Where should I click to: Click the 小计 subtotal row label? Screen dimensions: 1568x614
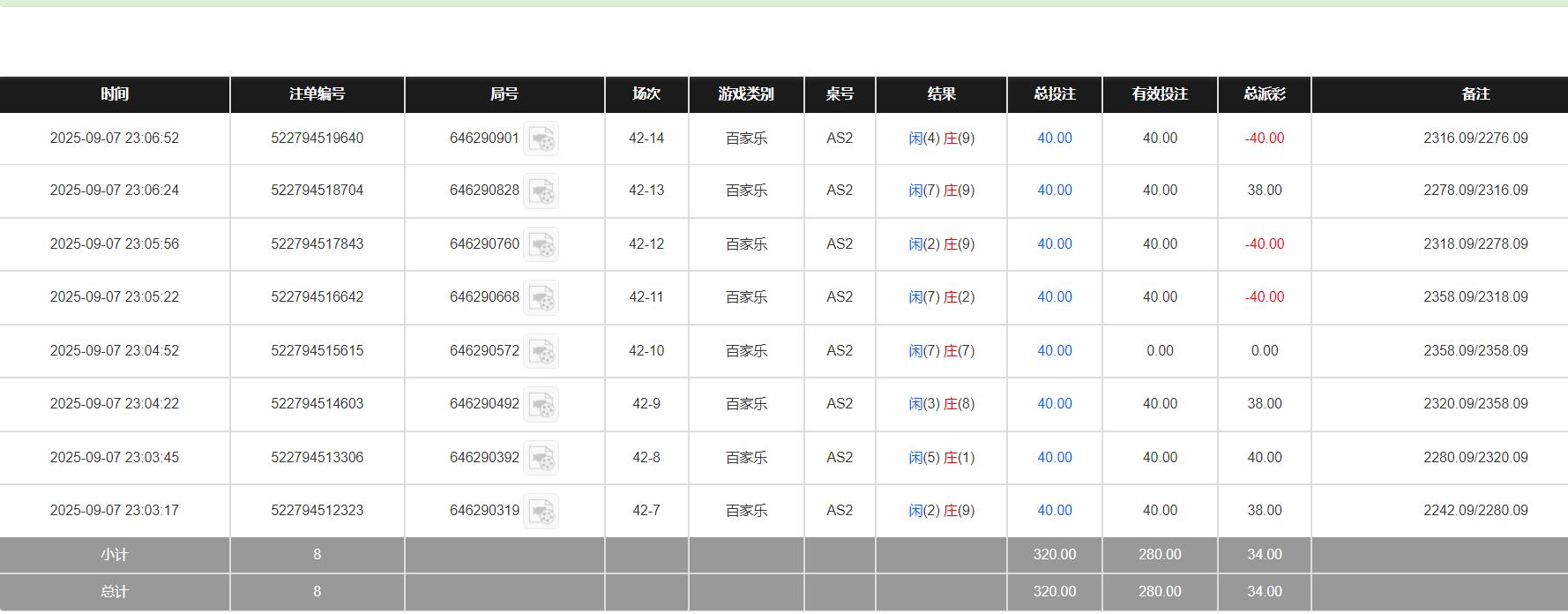click(x=115, y=555)
